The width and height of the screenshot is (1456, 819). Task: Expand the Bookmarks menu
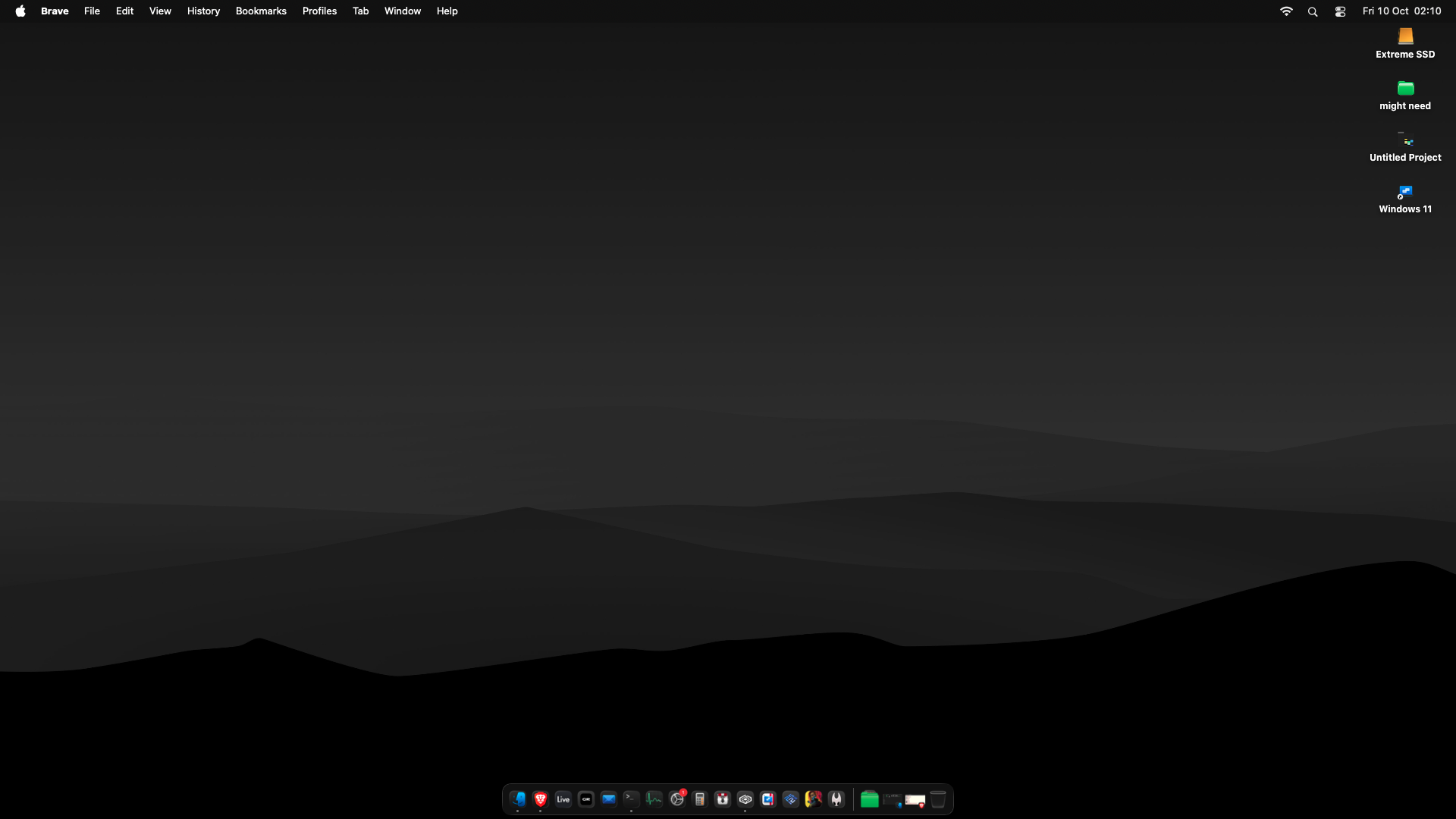click(261, 11)
